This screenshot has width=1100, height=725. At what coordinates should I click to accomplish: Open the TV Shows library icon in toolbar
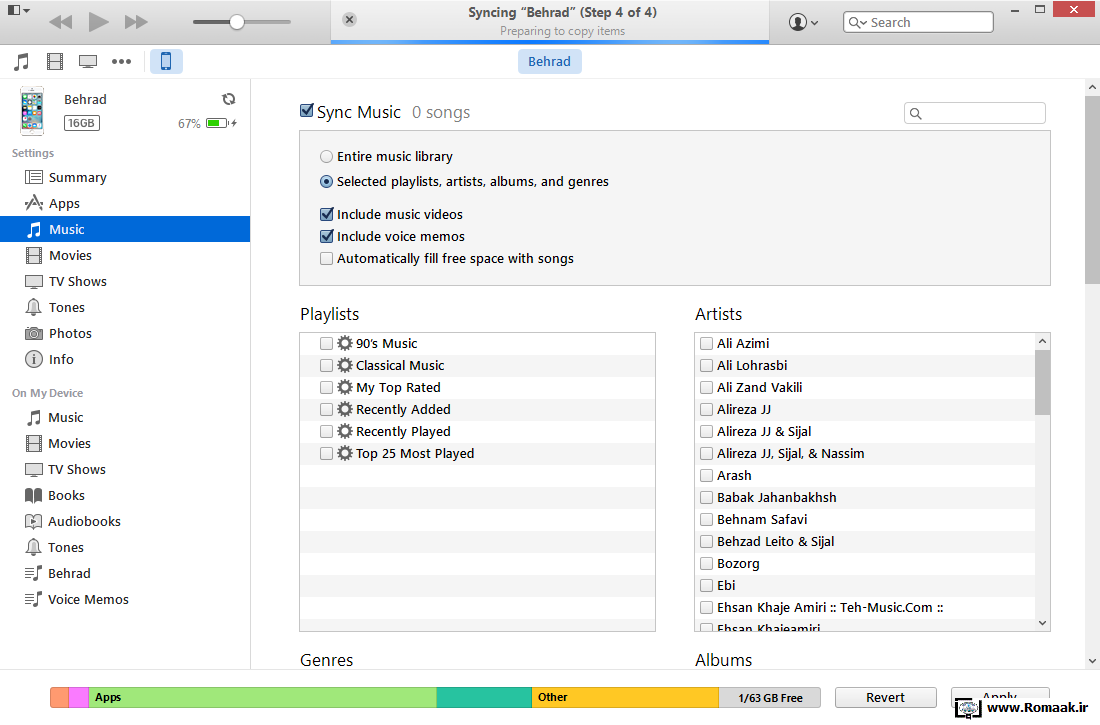(88, 62)
